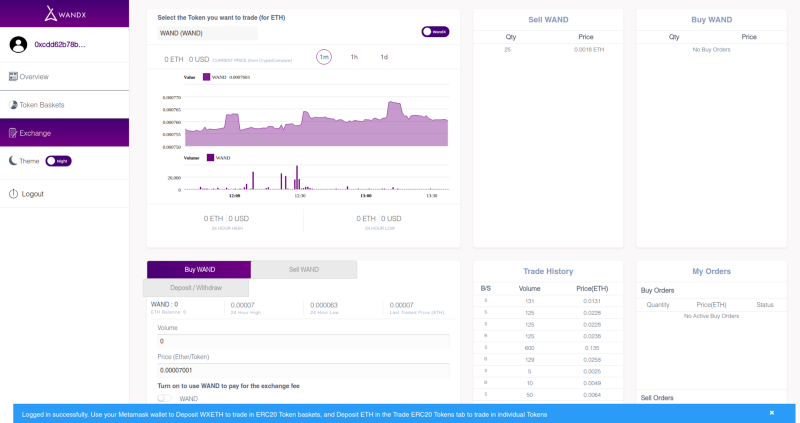The height and width of the screenshot is (423, 800).
Task: Toggle the Night theme switch
Action: click(x=59, y=161)
